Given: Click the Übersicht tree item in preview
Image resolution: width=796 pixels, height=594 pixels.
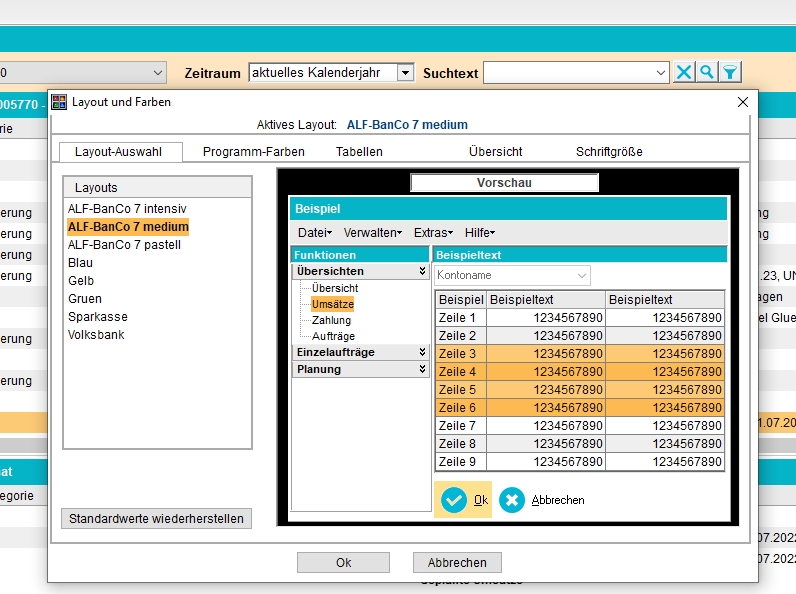Looking at the screenshot, I should click(x=335, y=288).
